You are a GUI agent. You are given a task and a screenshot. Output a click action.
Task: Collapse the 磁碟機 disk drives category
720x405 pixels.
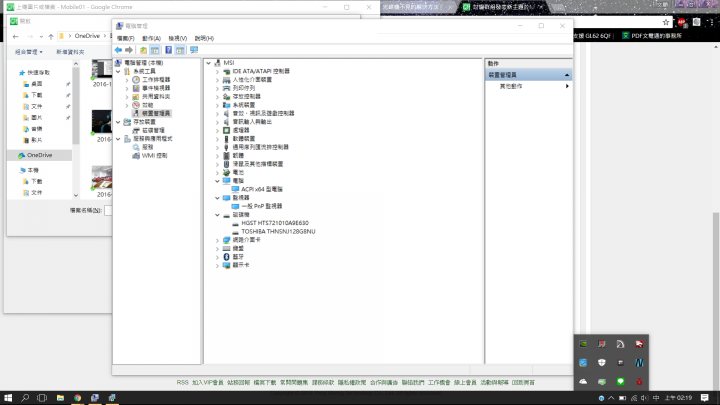pyautogui.click(x=218, y=215)
